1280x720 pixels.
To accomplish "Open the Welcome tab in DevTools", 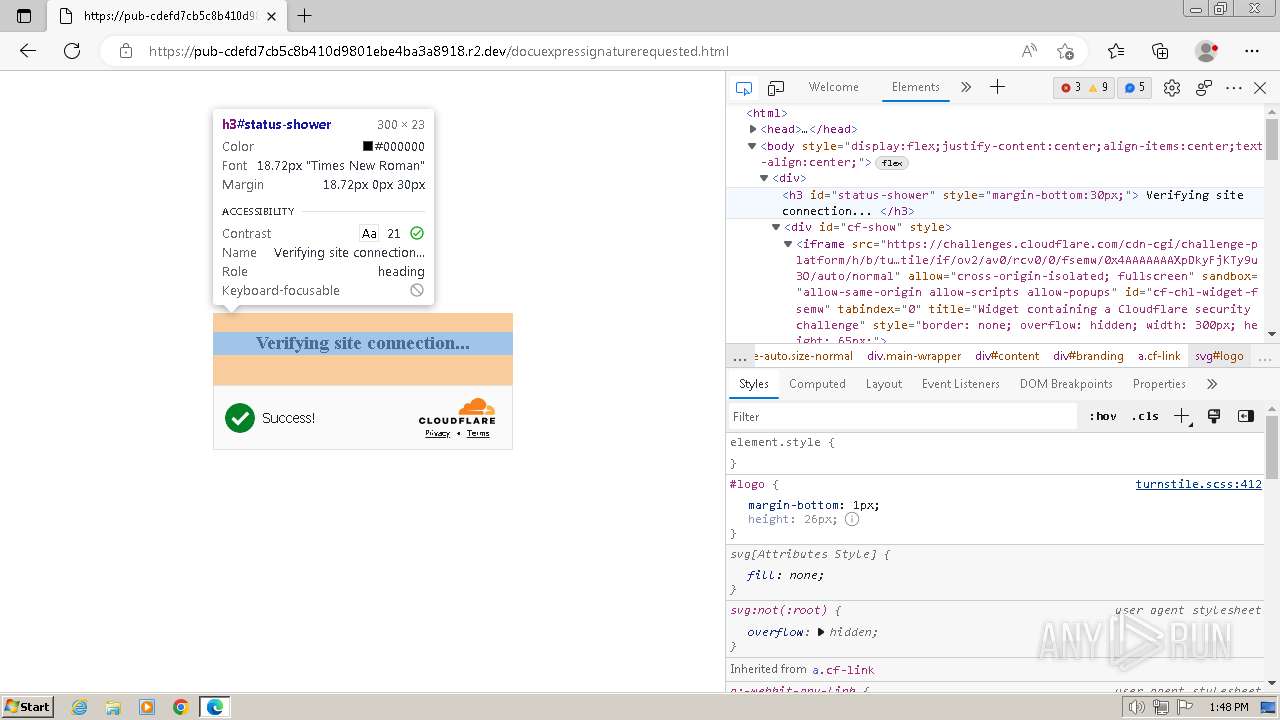I will [833, 87].
